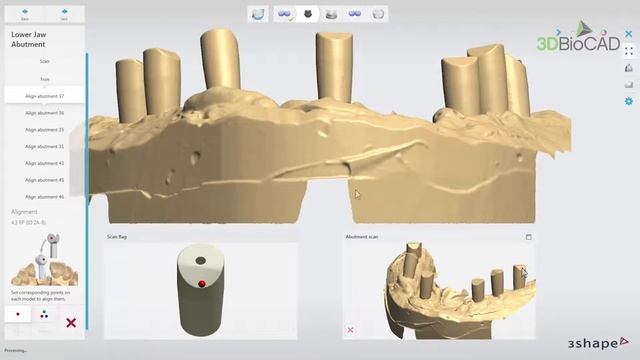Cancel alignment with the red X
The height and width of the screenshot is (360, 640).
click(71, 323)
